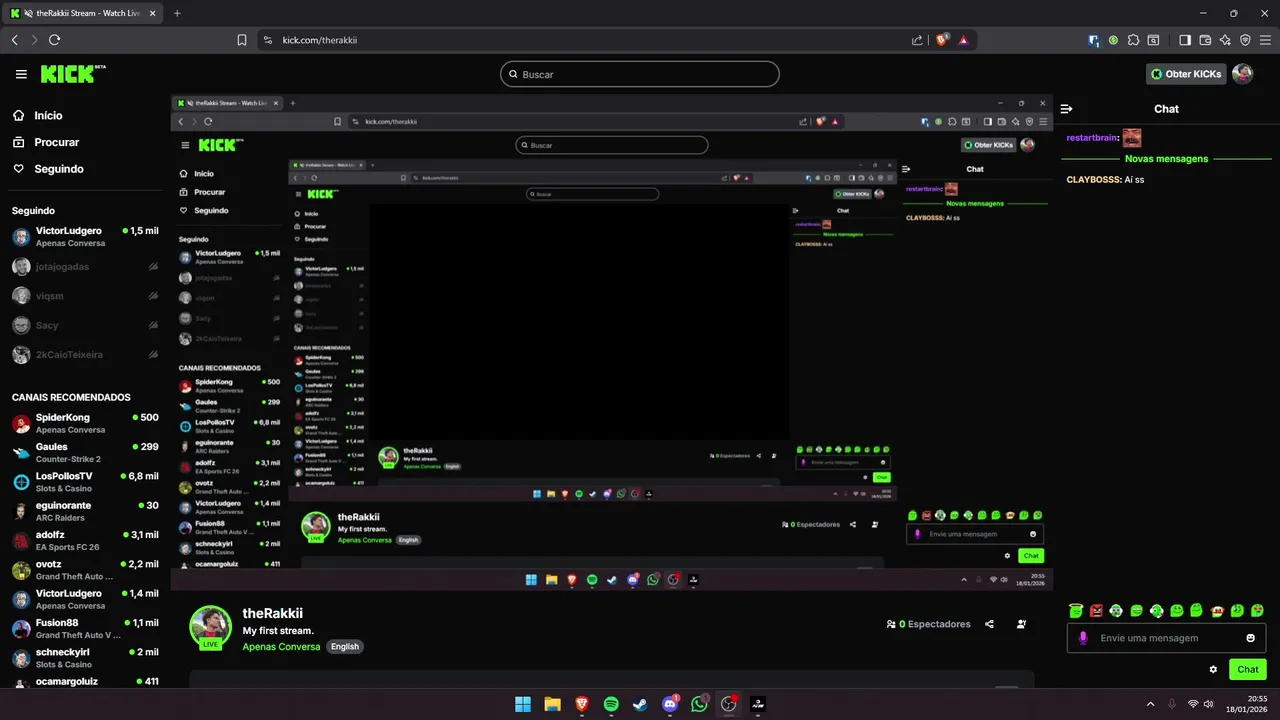Screen dimensions: 1280x720
Task: Open offline channel viqsm in main sidebar
Action: 85,296
